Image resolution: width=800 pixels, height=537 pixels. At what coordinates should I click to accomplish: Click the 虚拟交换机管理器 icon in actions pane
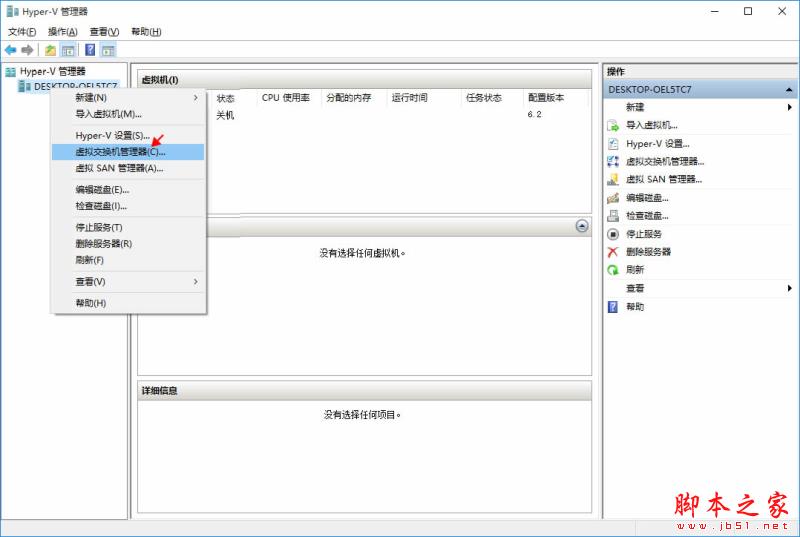[x=613, y=162]
